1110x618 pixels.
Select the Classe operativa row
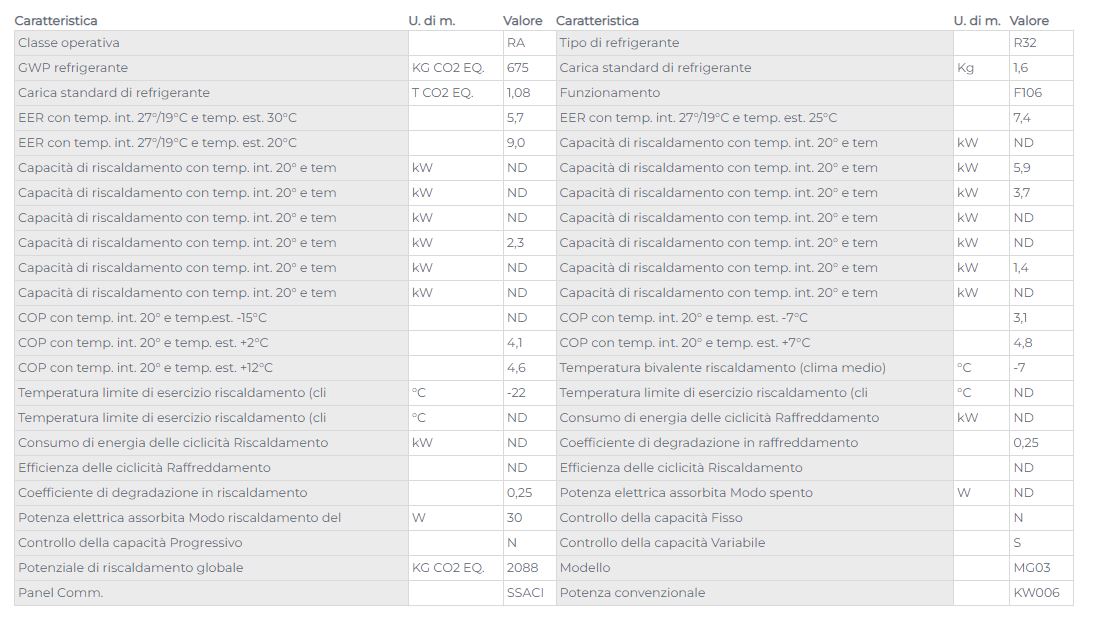(285, 42)
